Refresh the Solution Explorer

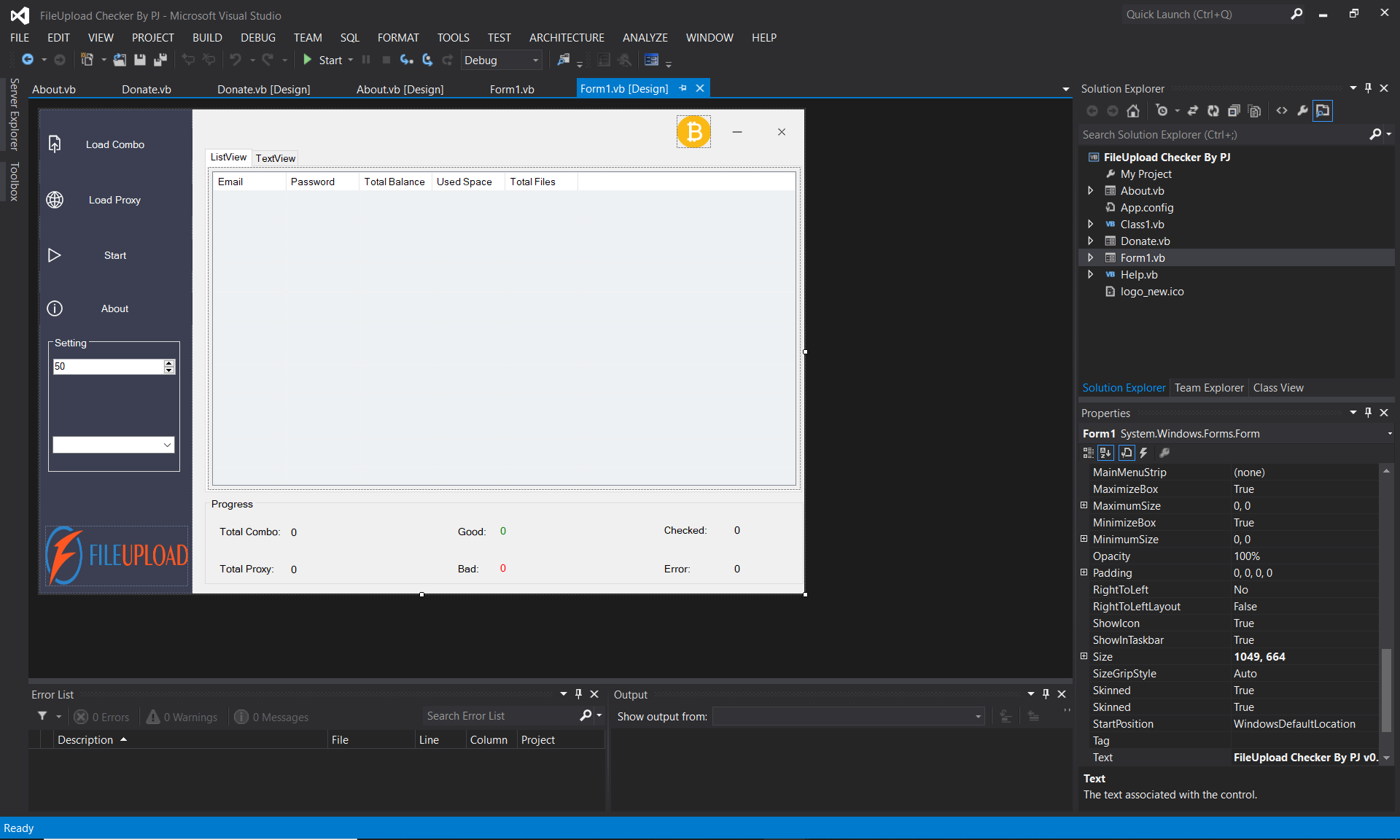click(1213, 111)
